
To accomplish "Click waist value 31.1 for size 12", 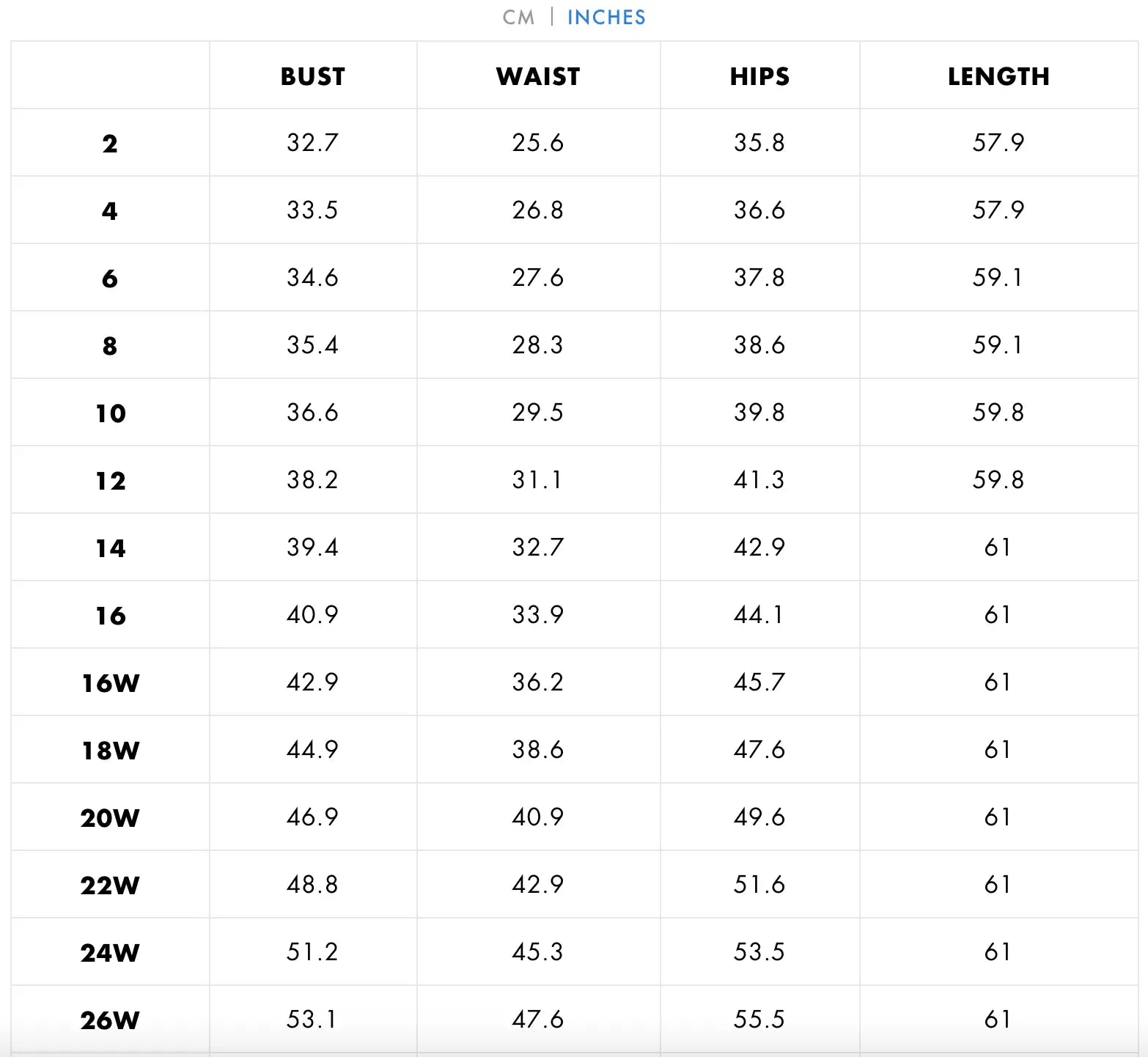I will pos(537,479).
